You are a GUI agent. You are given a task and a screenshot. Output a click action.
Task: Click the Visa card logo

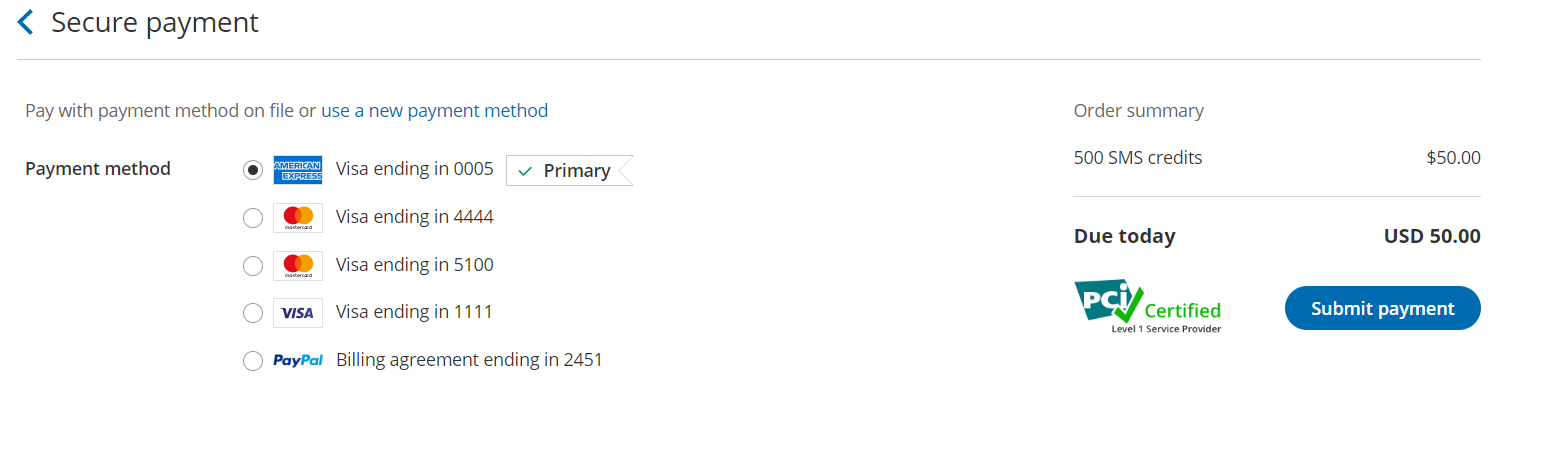click(x=298, y=313)
